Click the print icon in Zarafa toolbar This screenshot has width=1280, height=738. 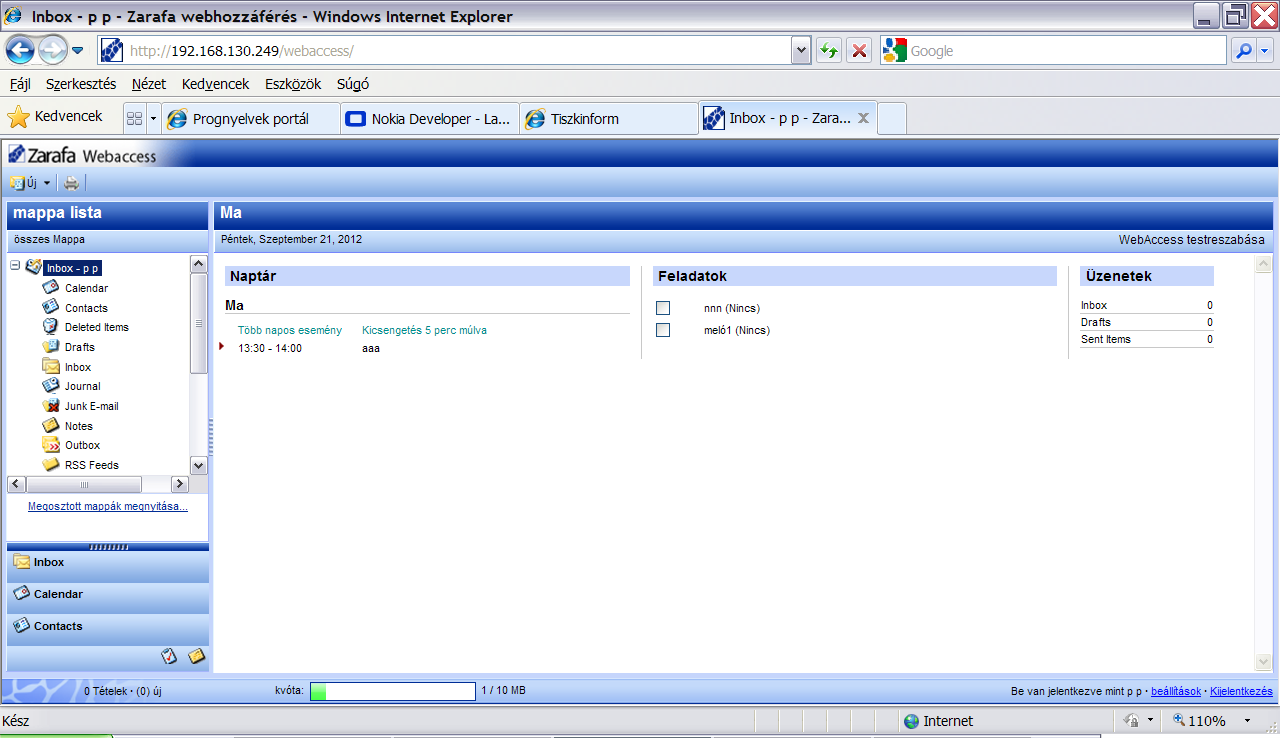[71, 183]
